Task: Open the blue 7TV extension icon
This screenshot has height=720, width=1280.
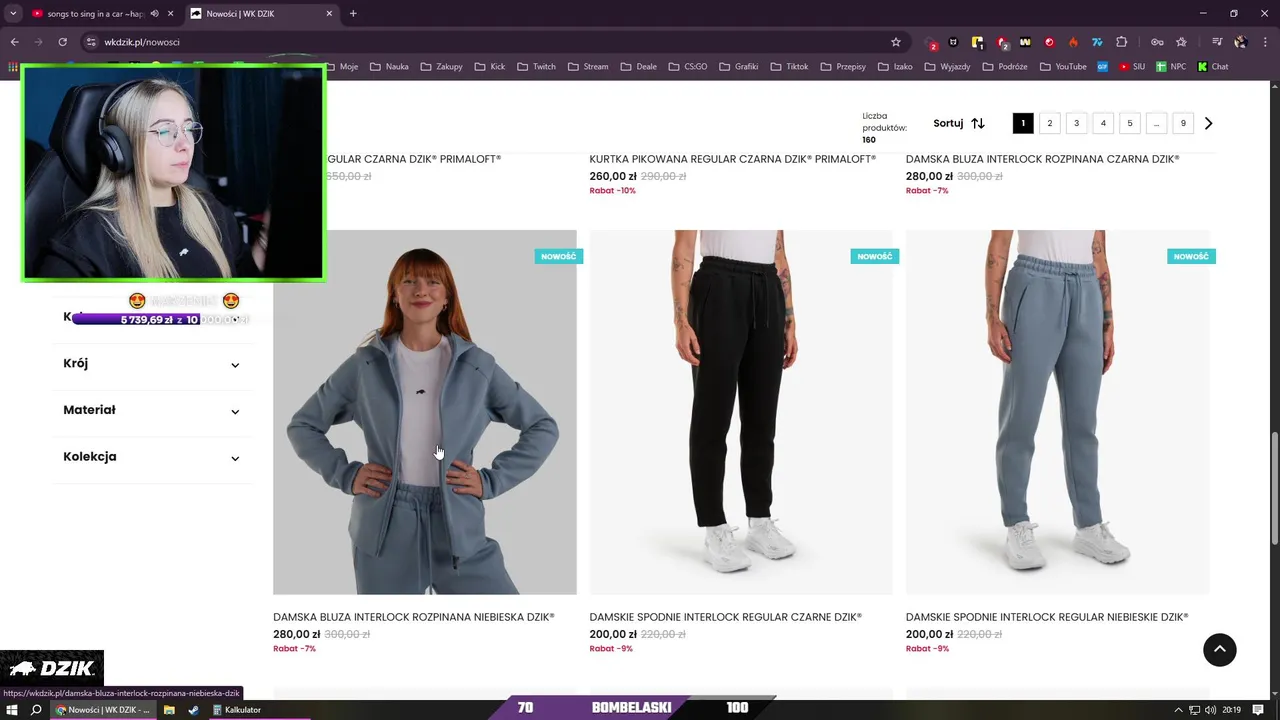Action: [x=1097, y=42]
